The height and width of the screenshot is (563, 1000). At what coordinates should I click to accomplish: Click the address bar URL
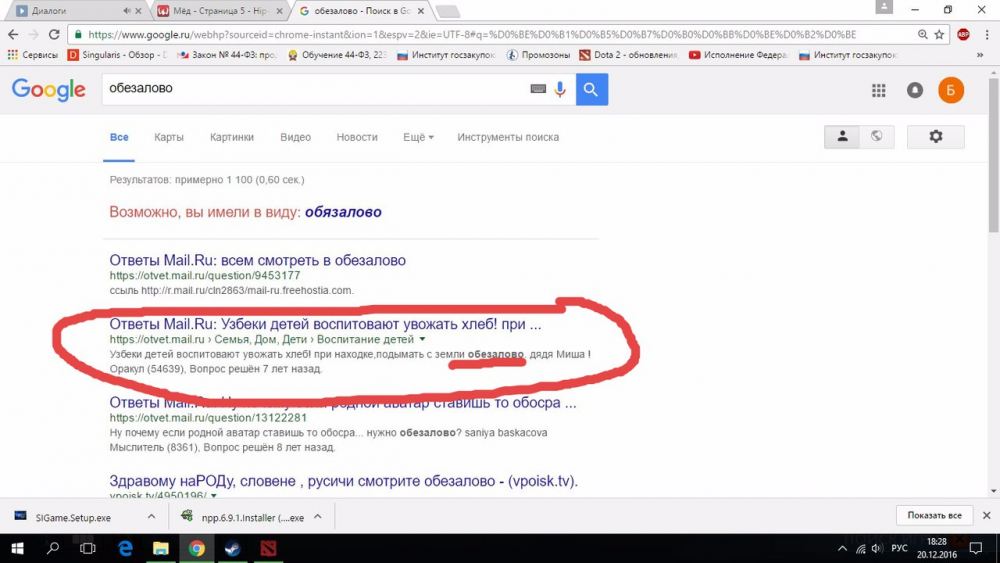click(472, 34)
